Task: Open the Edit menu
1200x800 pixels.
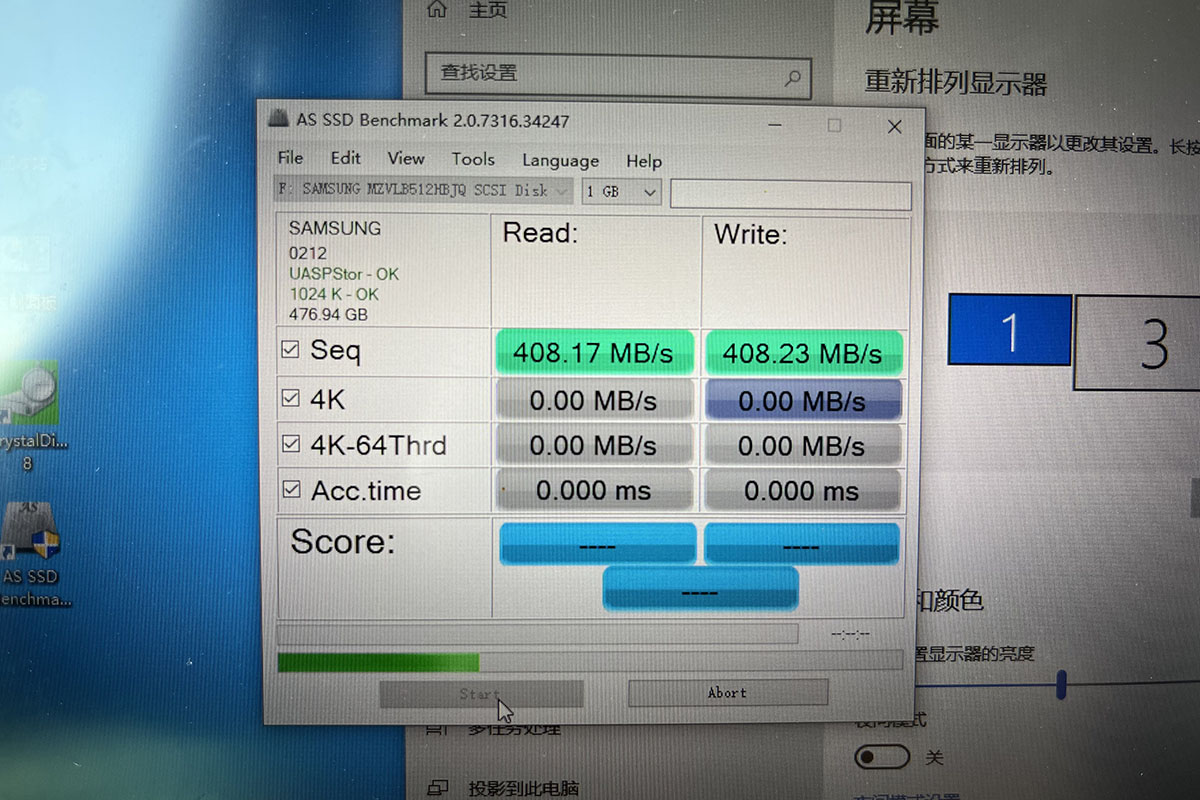Action: point(346,158)
